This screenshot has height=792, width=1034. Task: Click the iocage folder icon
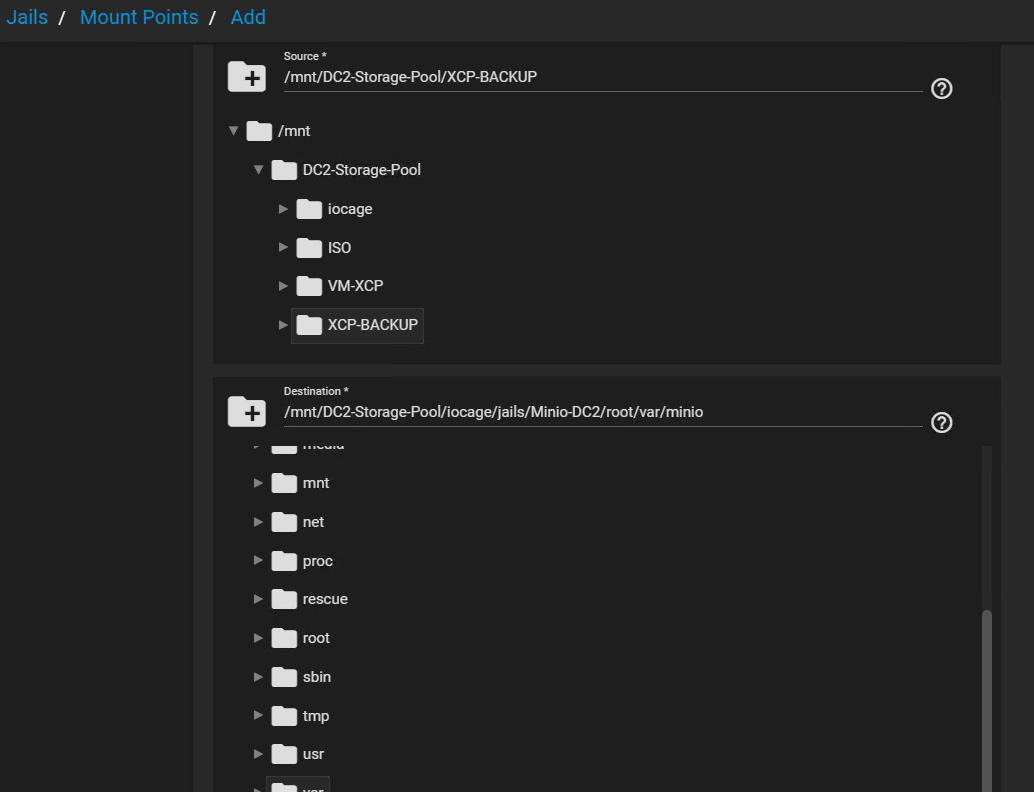[x=309, y=209]
